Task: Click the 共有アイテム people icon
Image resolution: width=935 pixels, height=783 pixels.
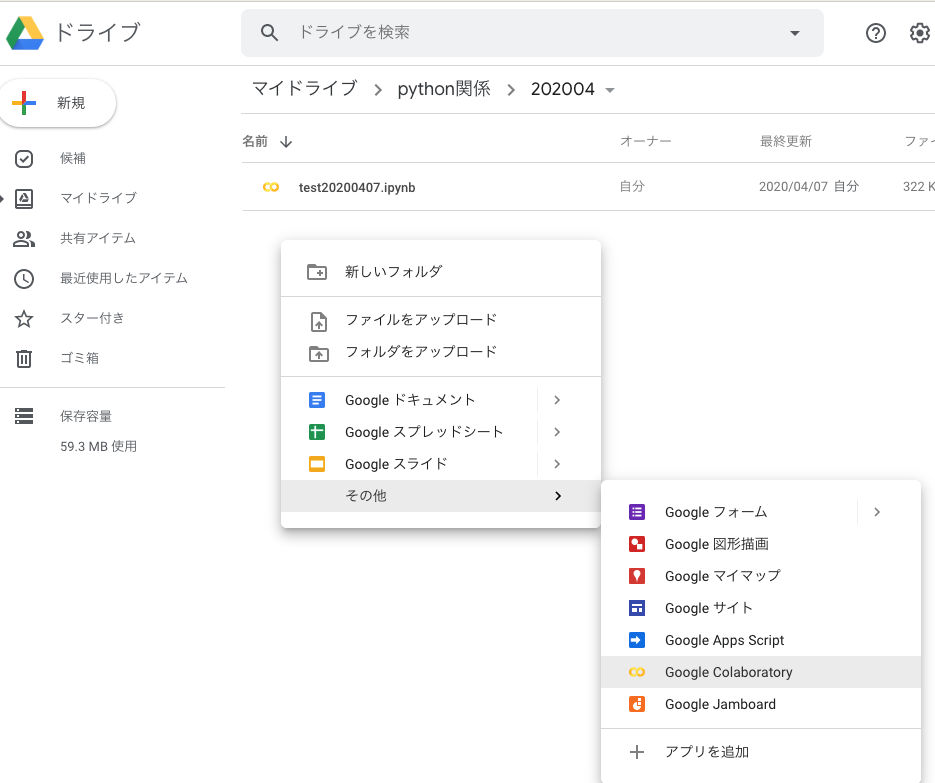Action: pyautogui.click(x=24, y=239)
